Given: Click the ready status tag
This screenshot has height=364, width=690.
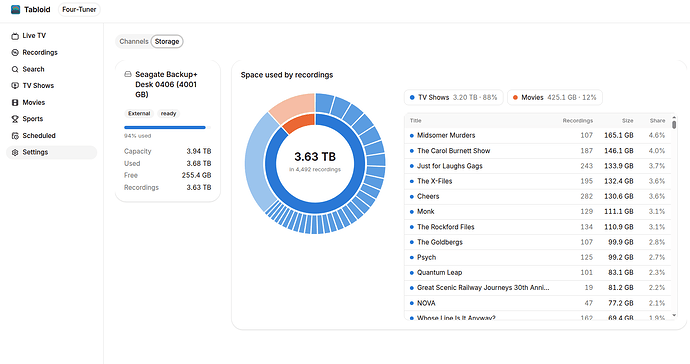Looking at the screenshot, I should (169, 114).
